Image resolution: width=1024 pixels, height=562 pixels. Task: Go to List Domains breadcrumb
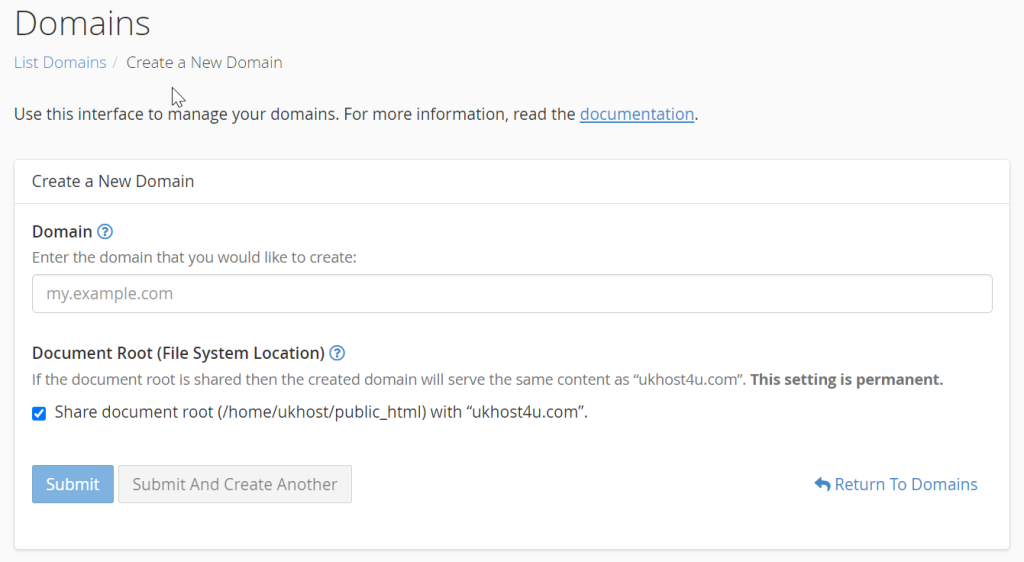point(60,62)
